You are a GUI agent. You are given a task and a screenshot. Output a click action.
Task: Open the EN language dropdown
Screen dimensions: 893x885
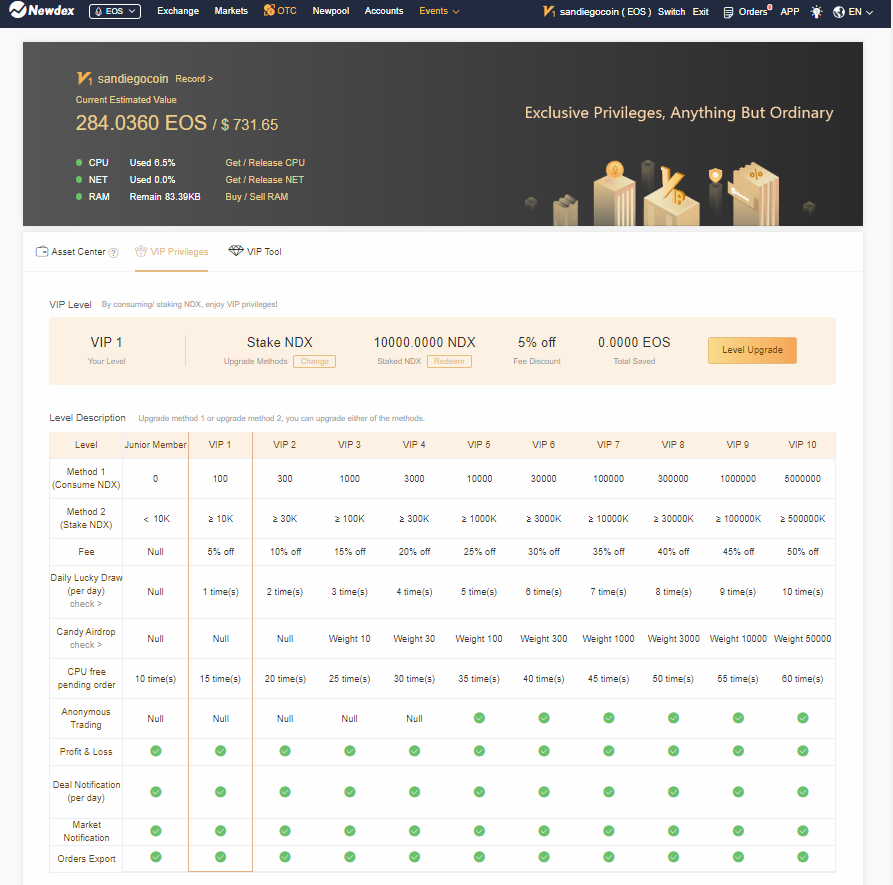860,12
